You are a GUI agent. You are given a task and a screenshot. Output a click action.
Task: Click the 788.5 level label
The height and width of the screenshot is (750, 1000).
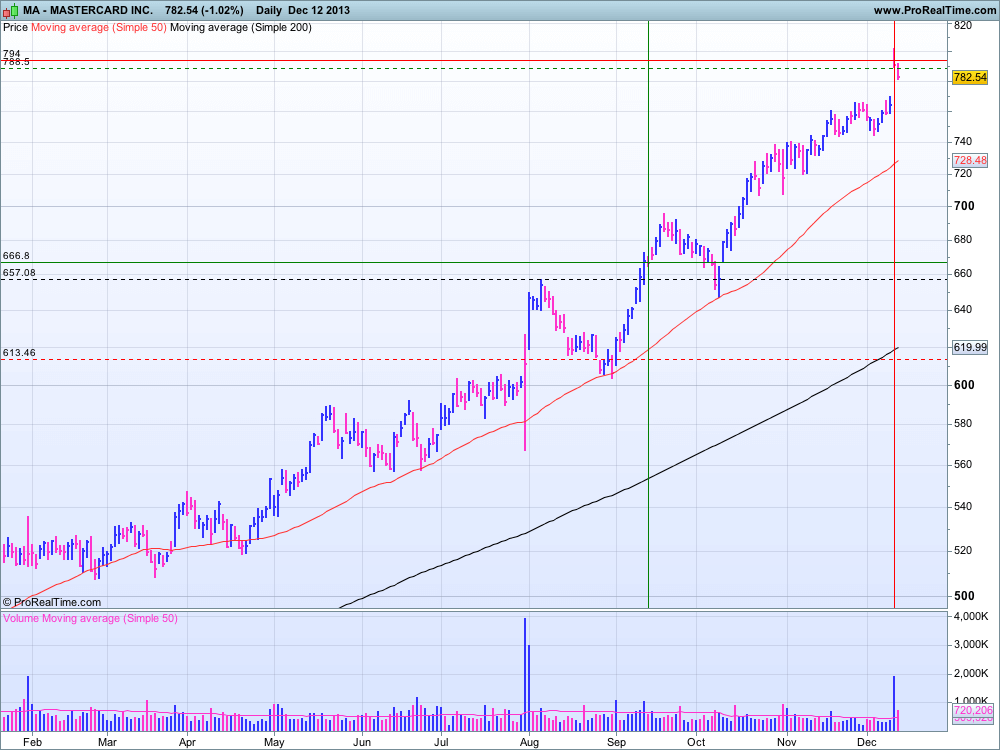pyautogui.click(x=16, y=62)
